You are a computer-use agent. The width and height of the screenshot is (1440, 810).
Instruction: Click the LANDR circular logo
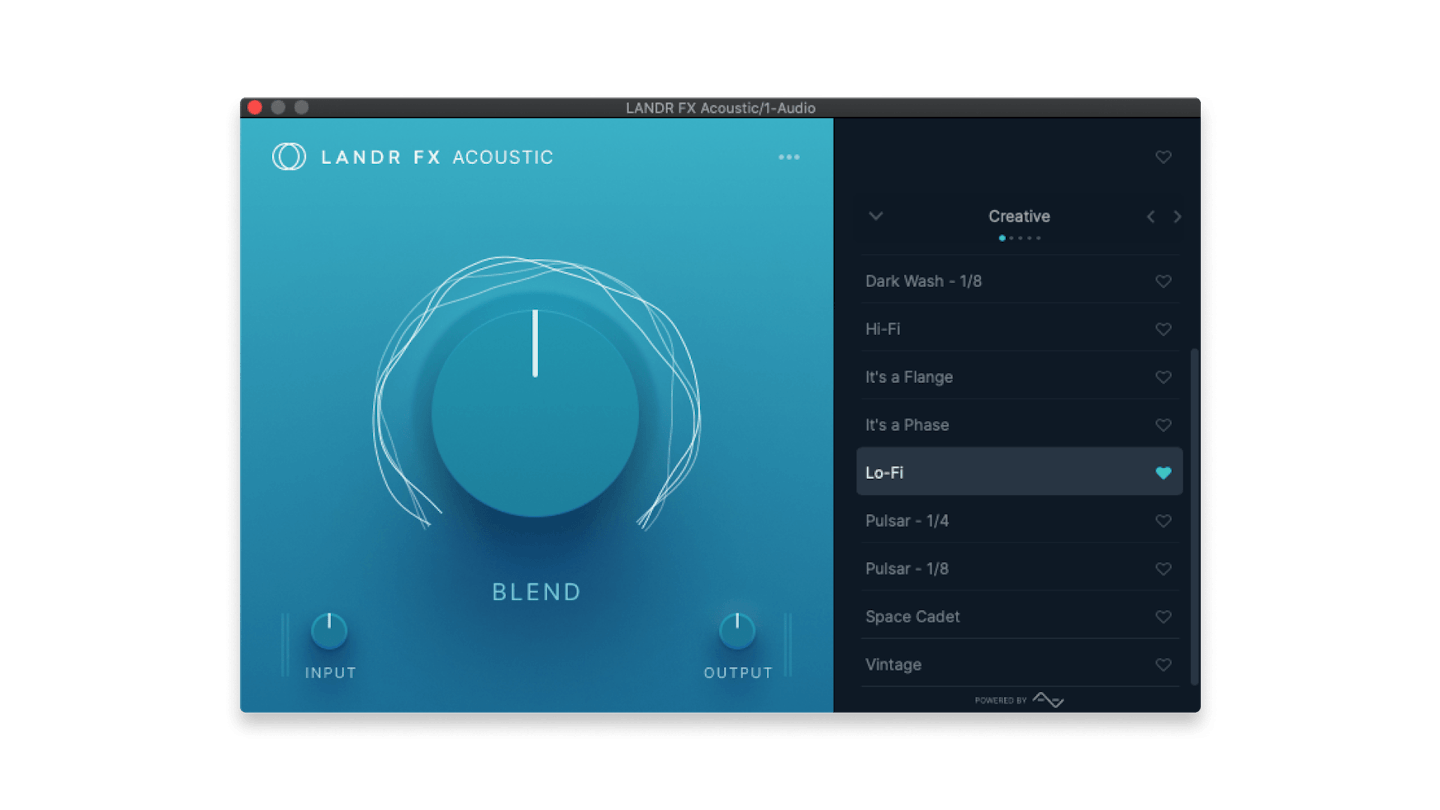click(289, 156)
